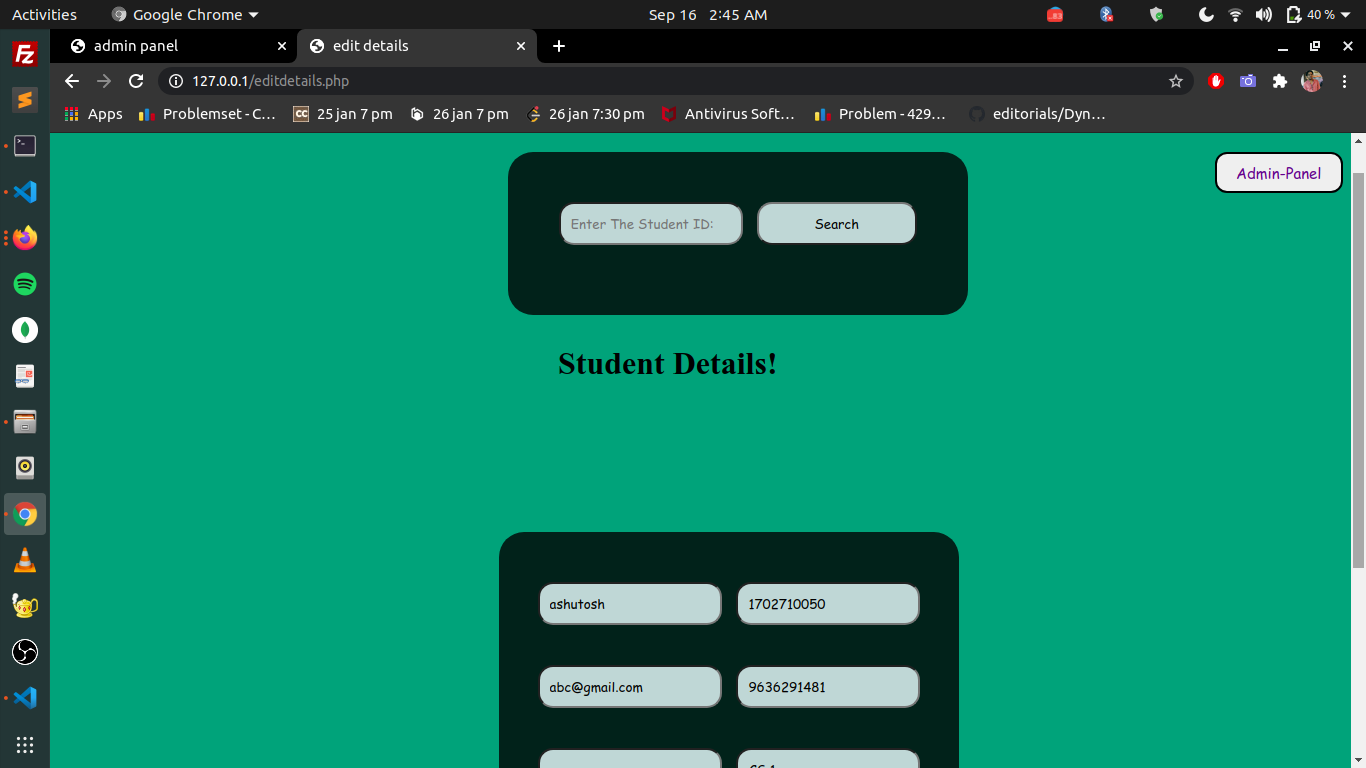Switch to the admin panel tab
This screenshot has height=768, width=1366.
pyautogui.click(x=176, y=46)
